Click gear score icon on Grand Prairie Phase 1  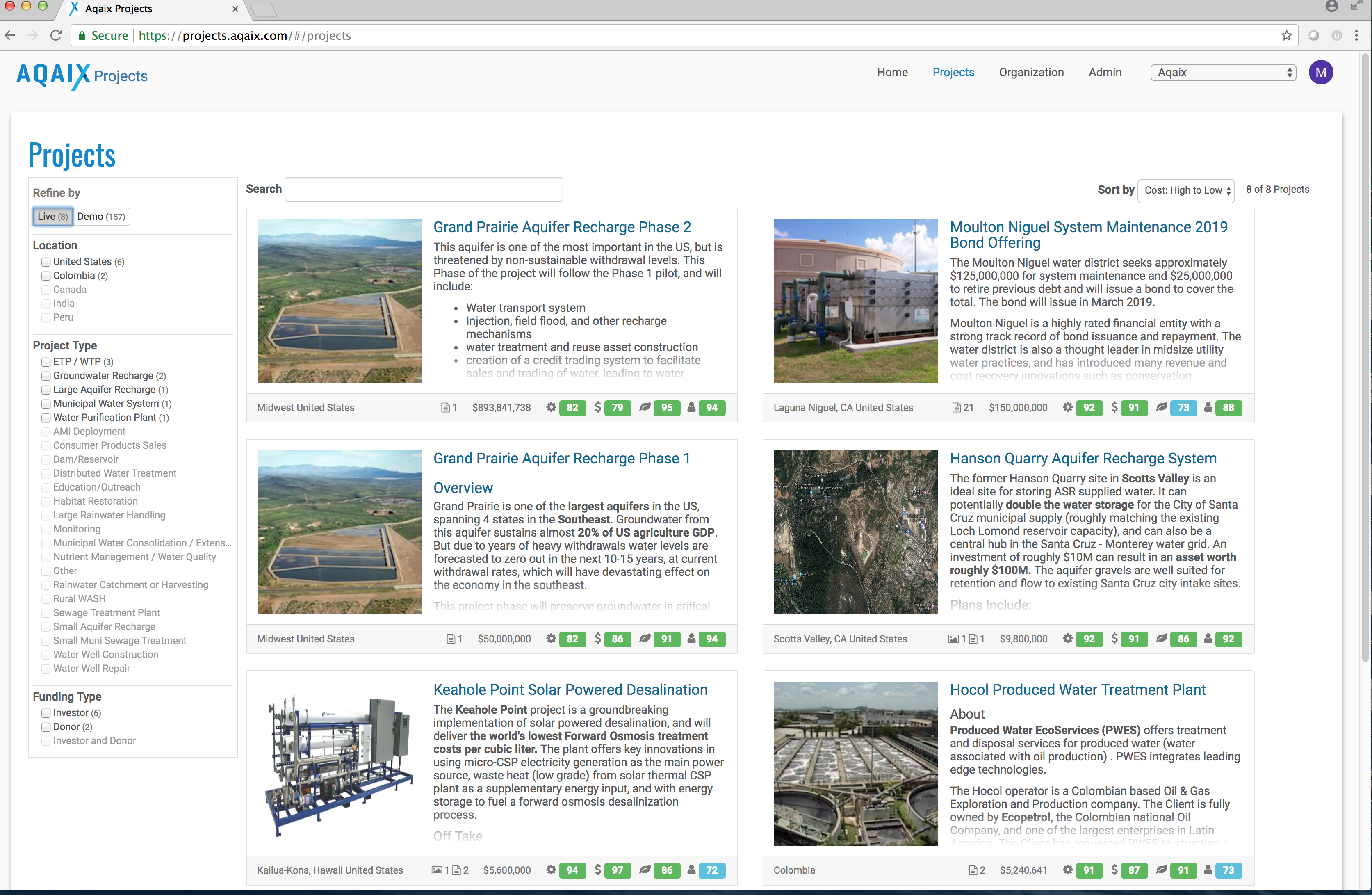pos(551,639)
